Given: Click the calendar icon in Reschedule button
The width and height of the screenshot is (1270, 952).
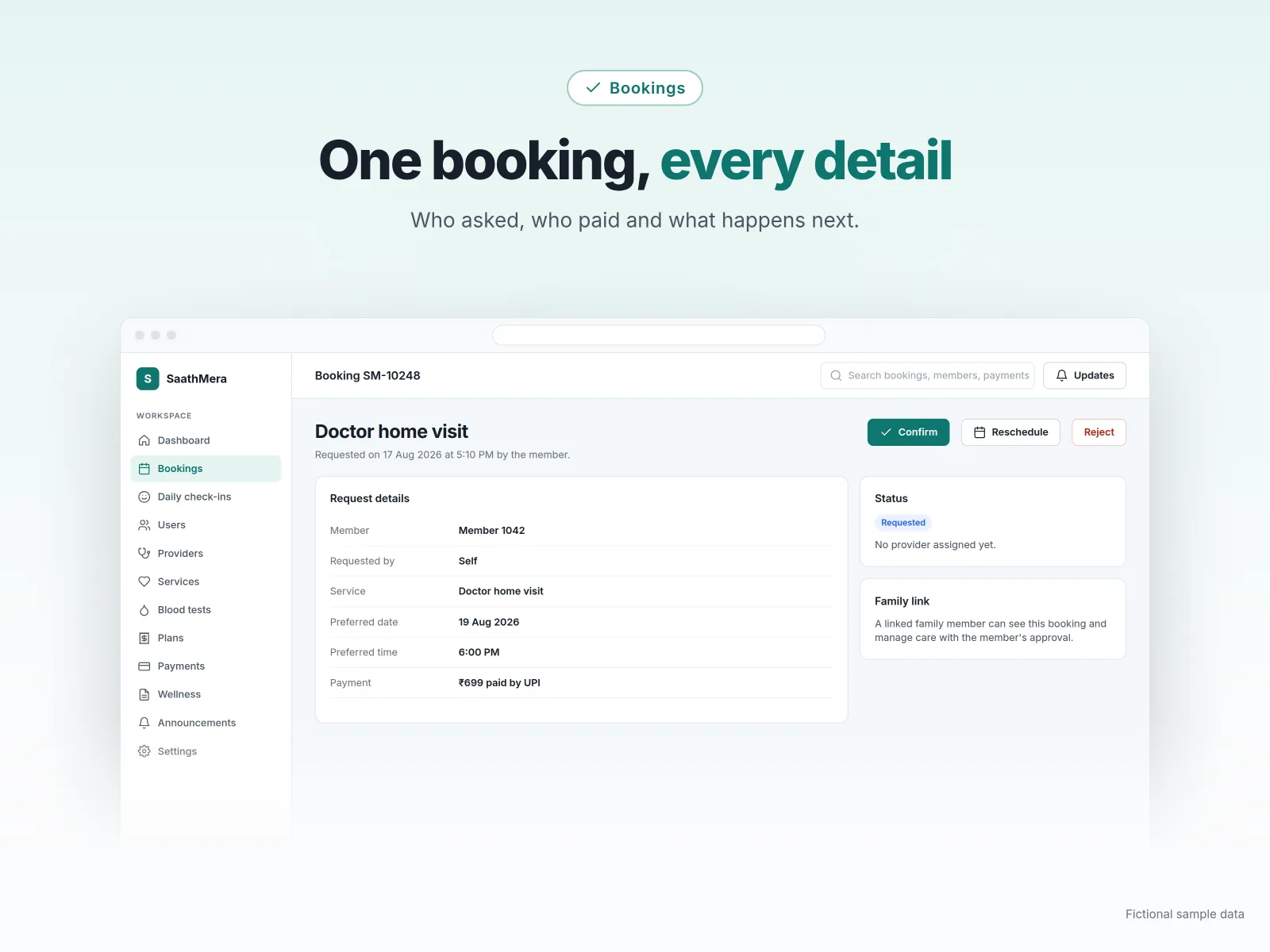Looking at the screenshot, I should click(x=979, y=432).
